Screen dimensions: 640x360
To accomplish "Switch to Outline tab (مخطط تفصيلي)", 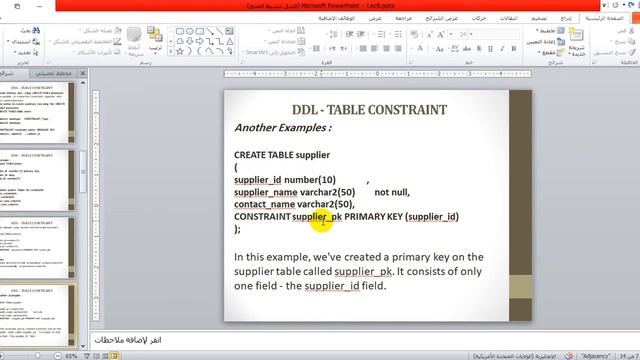I will 53,73.
